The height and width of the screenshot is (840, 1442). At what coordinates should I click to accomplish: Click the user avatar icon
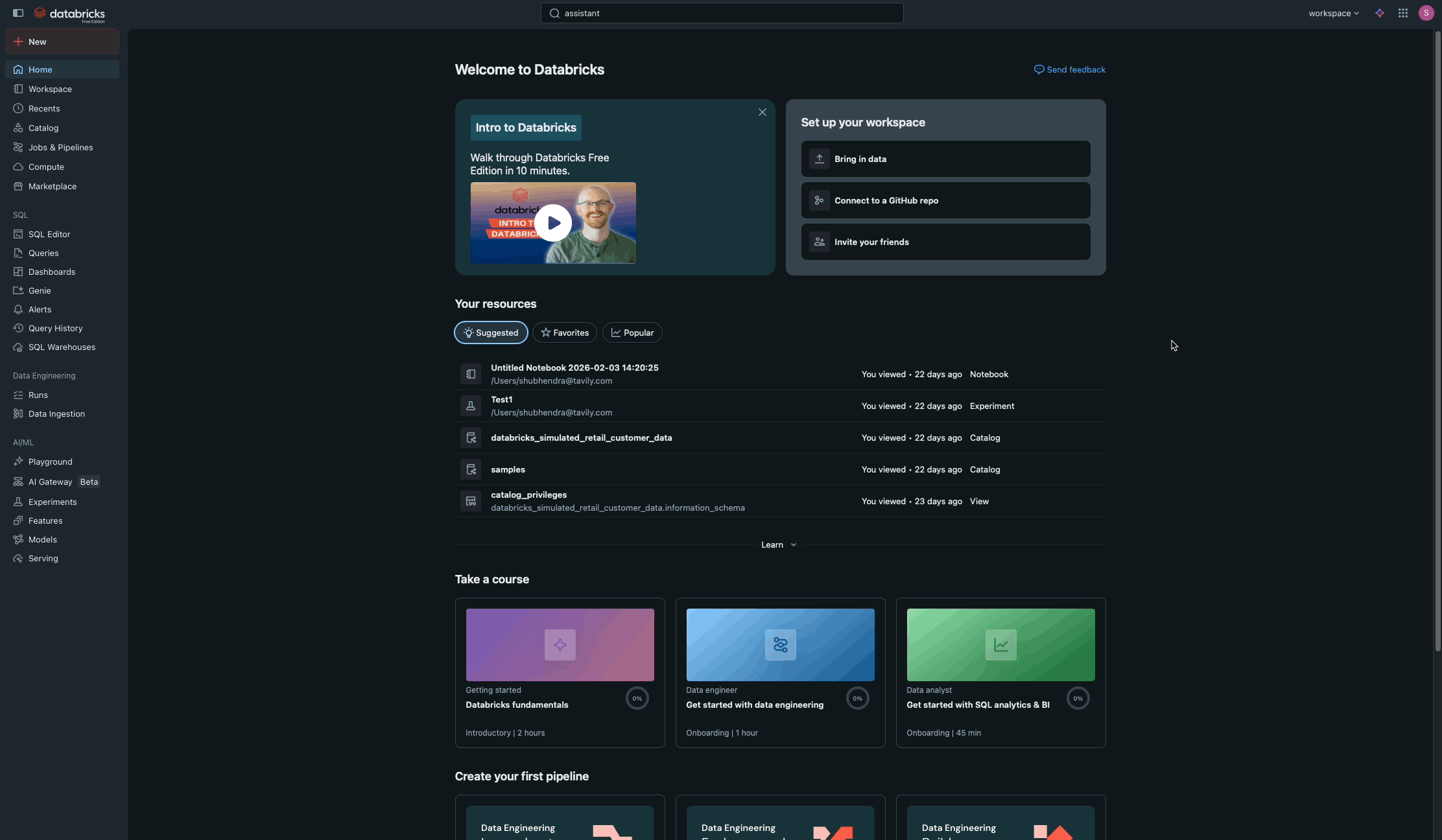point(1426,13)
